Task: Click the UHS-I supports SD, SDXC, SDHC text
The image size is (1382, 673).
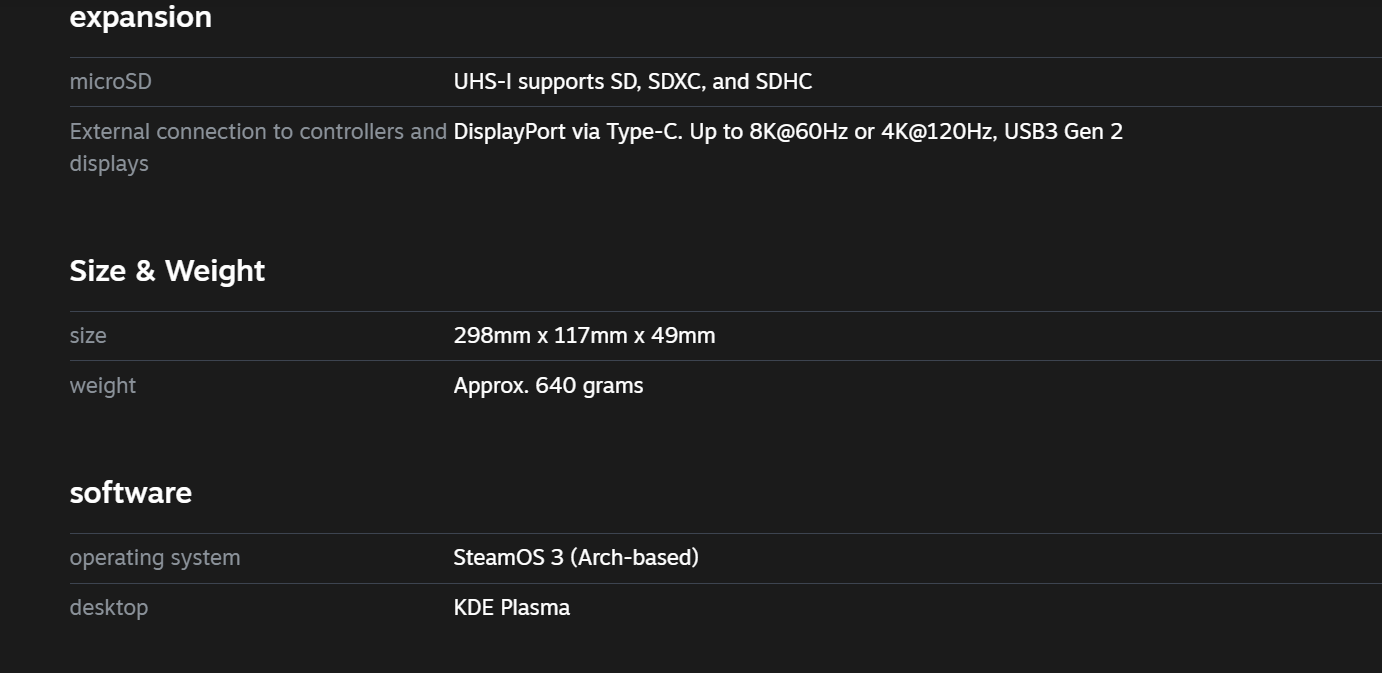Action: click(x=633, y=82)
